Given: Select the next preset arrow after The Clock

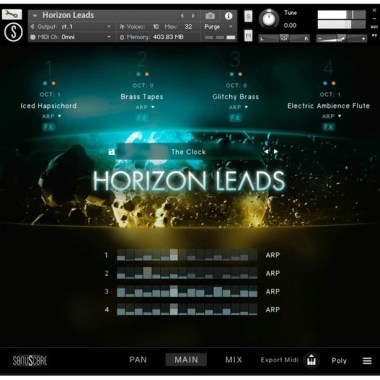Looking at the screenshot, I should pyautogui.click(x=276, y=151).
